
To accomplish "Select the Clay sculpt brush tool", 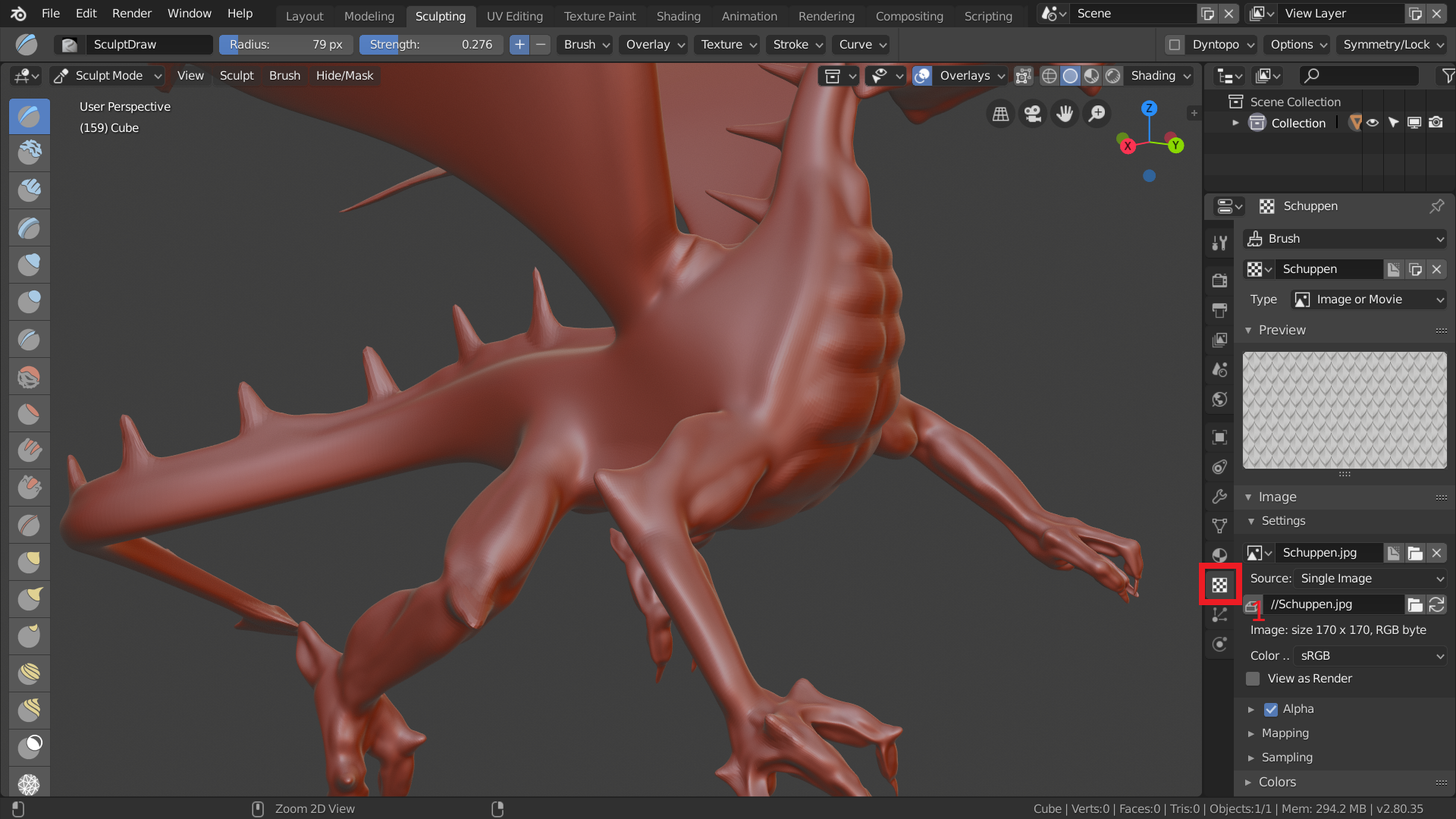I will point(30,153).
